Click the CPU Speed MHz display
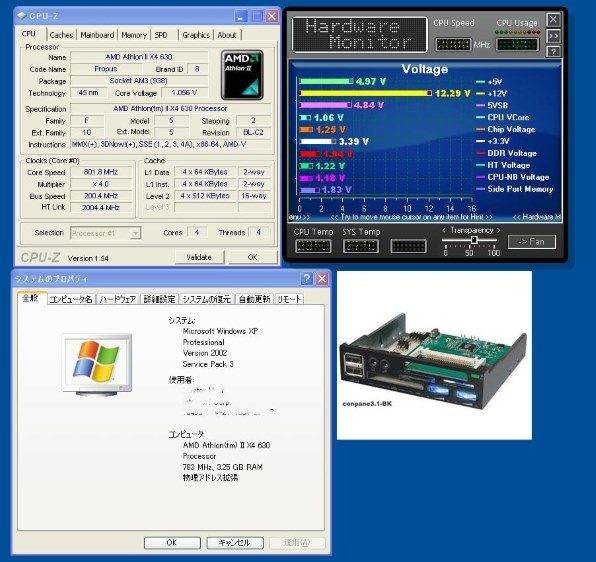 (x=453, y=44)
